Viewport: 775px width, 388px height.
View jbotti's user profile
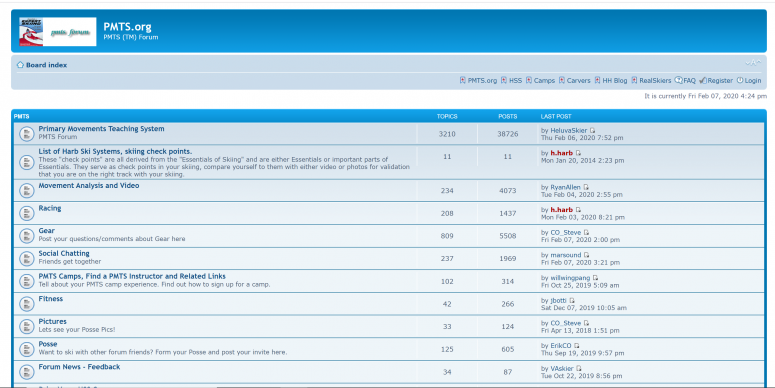pos(559,301)
